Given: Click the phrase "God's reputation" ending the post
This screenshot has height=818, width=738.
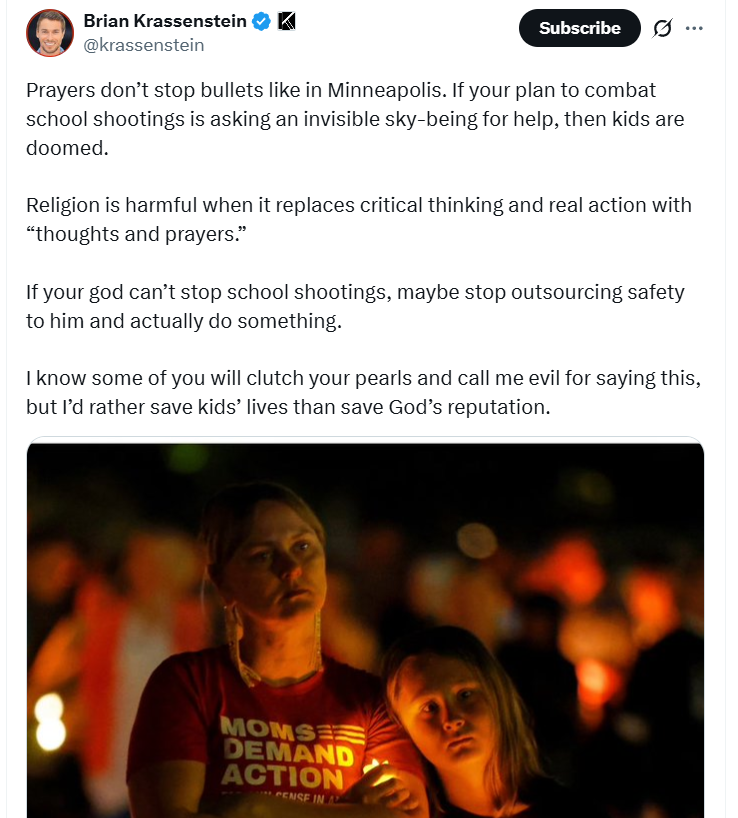Looking at the screenshot, I should coord(469,407).
